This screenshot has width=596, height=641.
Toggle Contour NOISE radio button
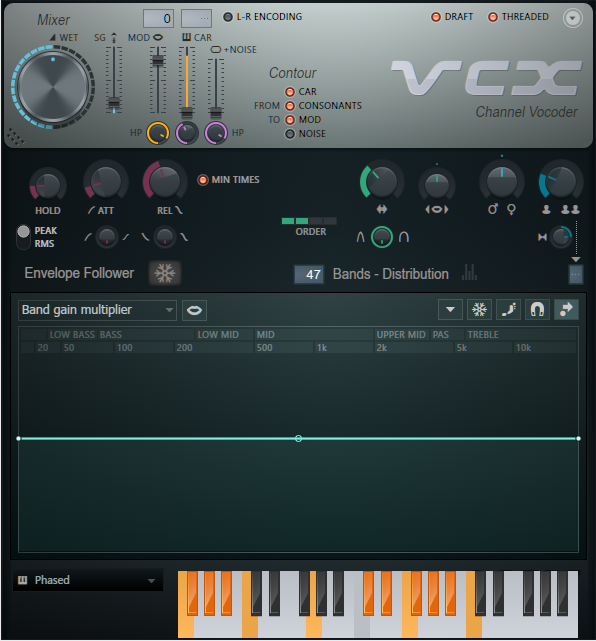[x=290, y=134]
